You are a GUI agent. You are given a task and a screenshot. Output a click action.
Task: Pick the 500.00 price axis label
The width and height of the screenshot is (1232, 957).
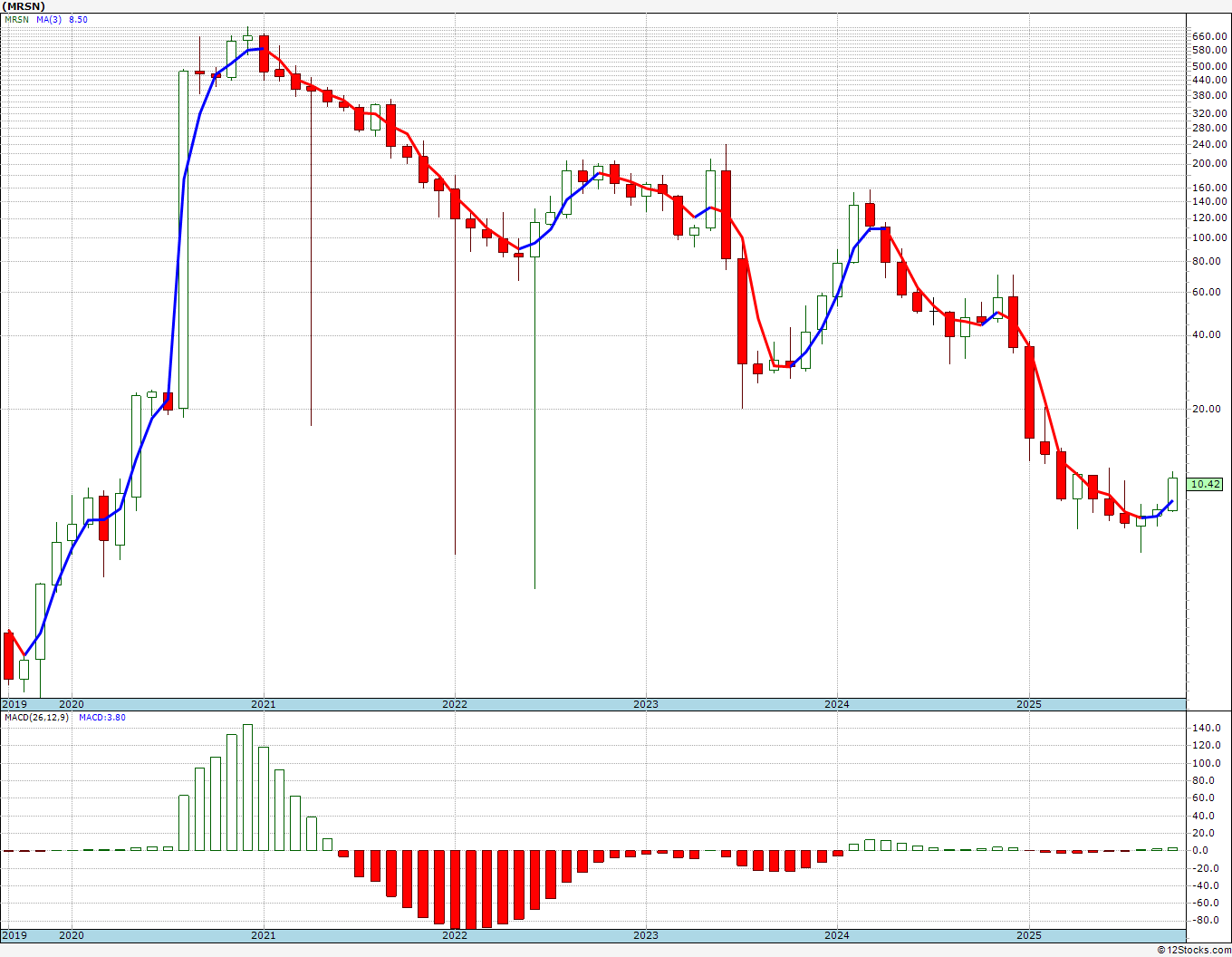click(1210, 66)
